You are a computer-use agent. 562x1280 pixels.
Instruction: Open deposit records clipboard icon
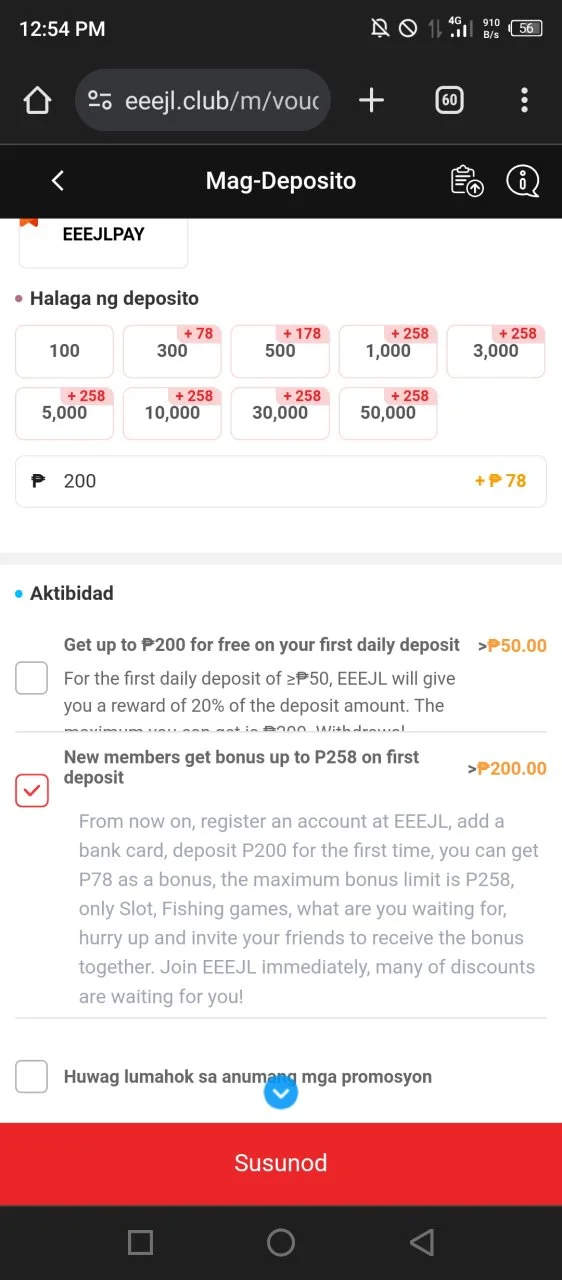(467, 181)
